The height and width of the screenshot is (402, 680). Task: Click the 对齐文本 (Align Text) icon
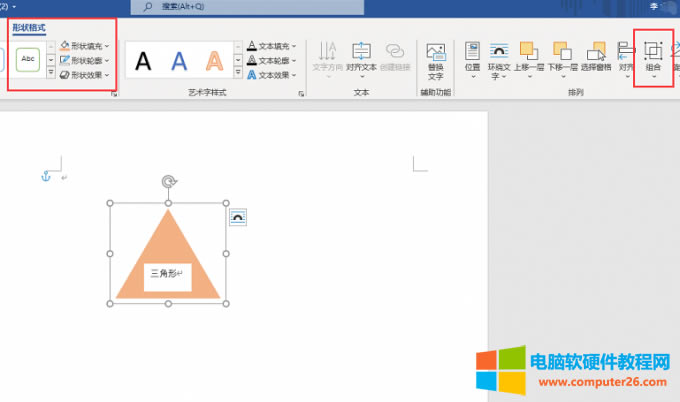pyautogui.click(x=361, y=57)
